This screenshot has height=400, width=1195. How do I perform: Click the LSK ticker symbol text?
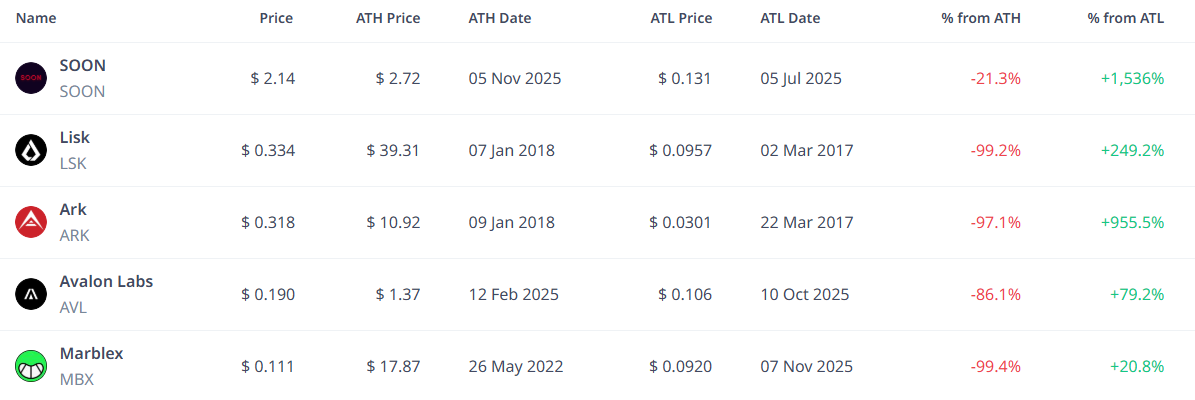coord(74,163)
